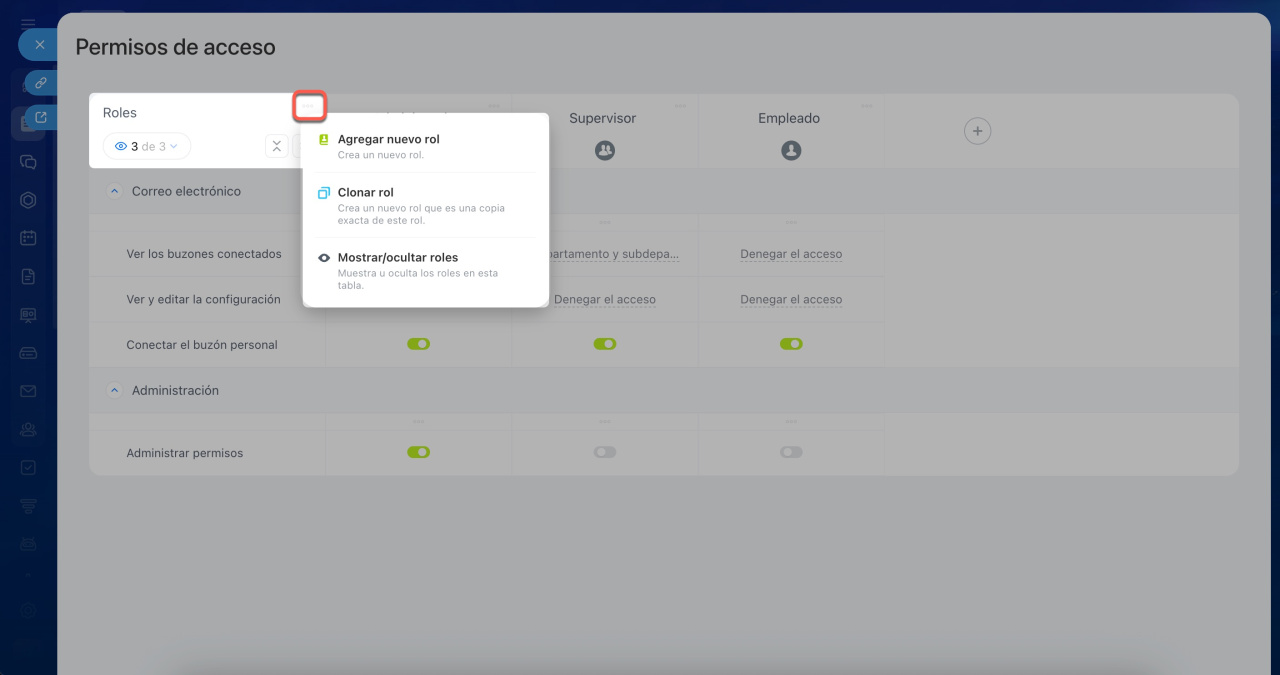Click the Supervisor group avatar icon
Viewport: 1280px width, 675px height.
pos(604,150)
